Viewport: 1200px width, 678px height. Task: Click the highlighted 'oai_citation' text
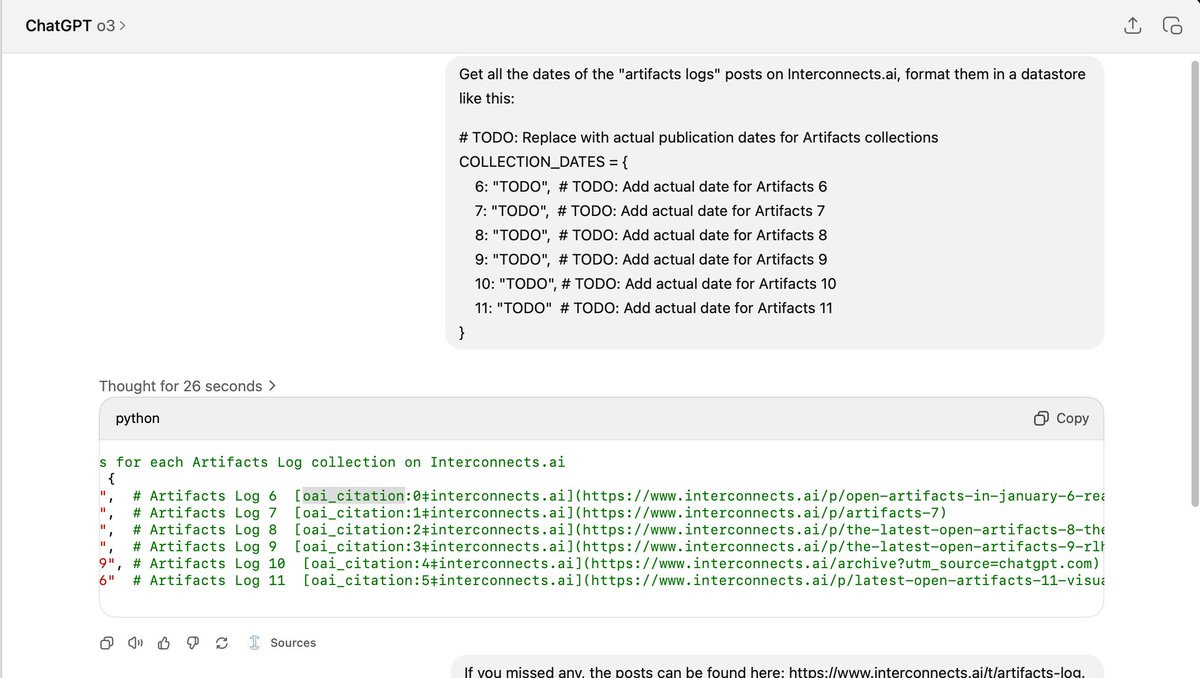point(354,496)
